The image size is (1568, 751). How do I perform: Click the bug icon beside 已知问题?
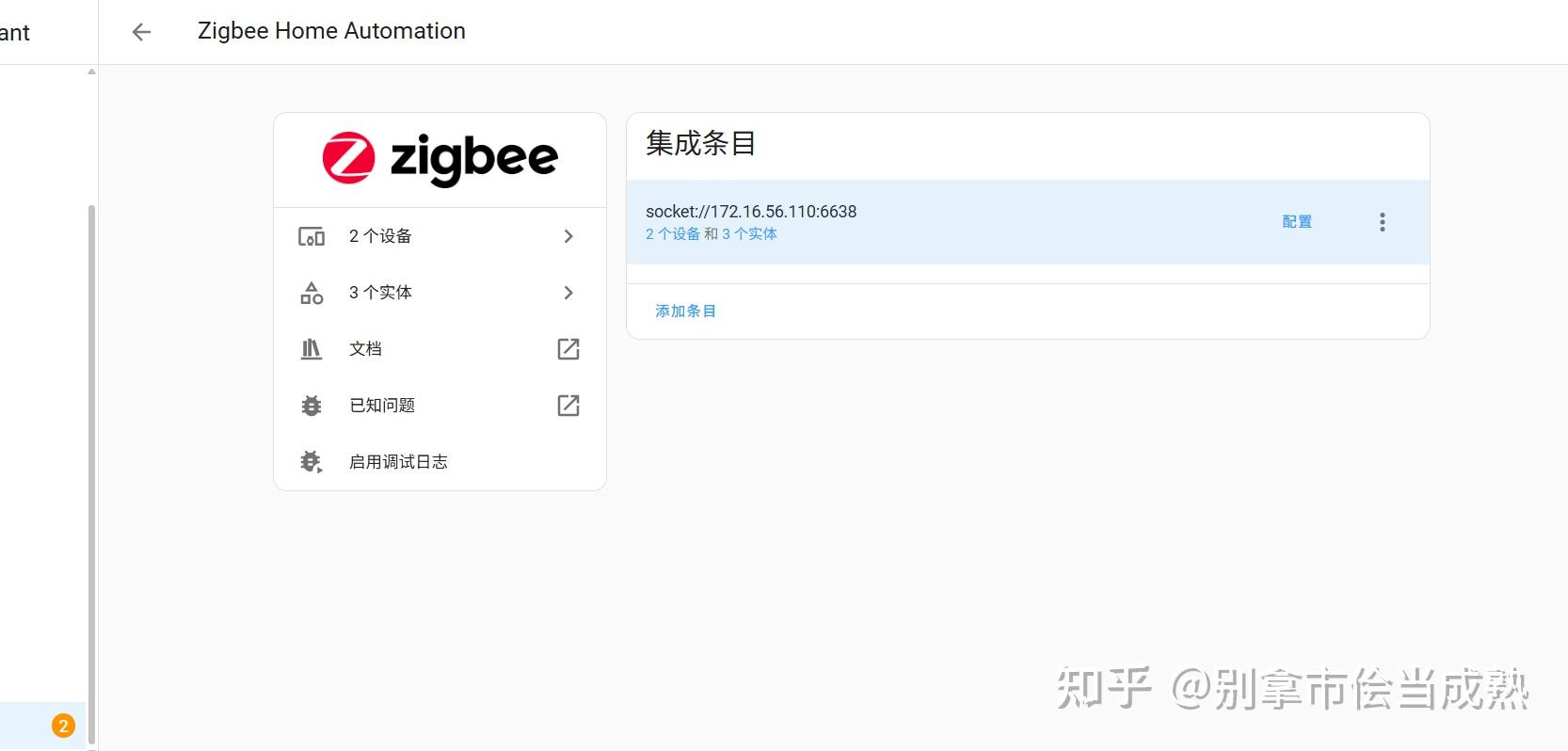click(x=312, y=406)
